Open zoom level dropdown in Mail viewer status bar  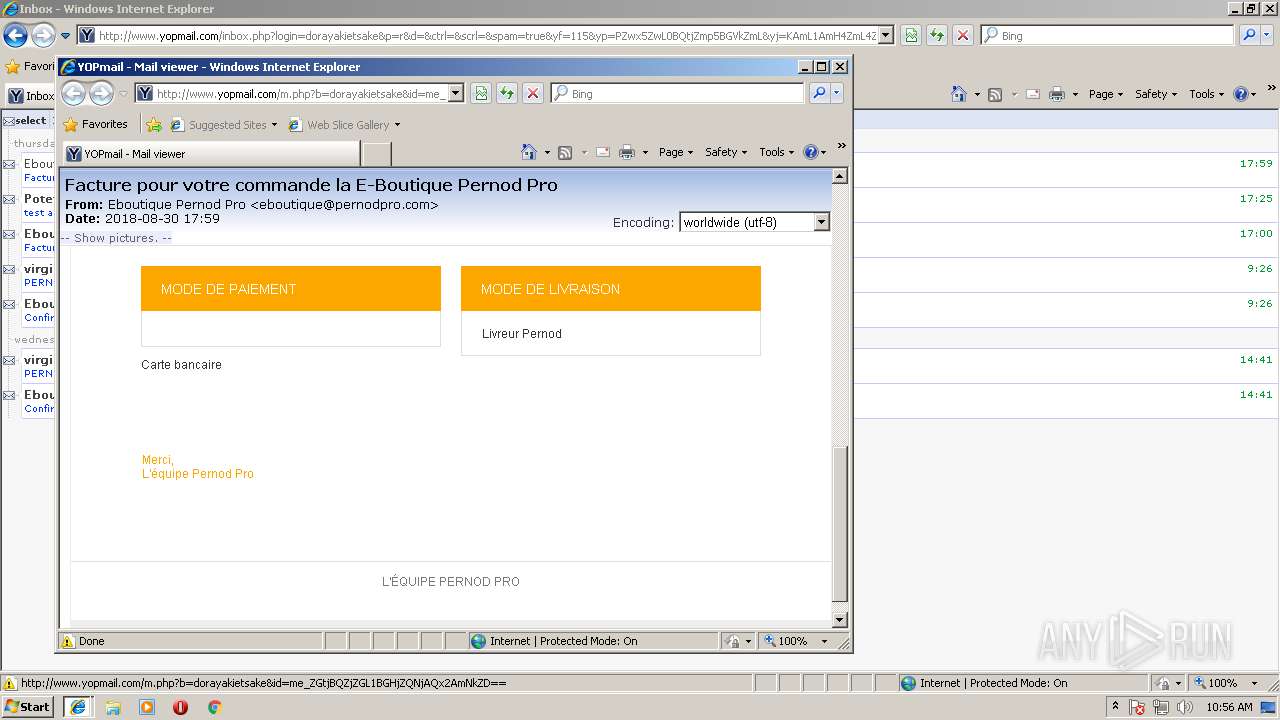pos(825,641)
